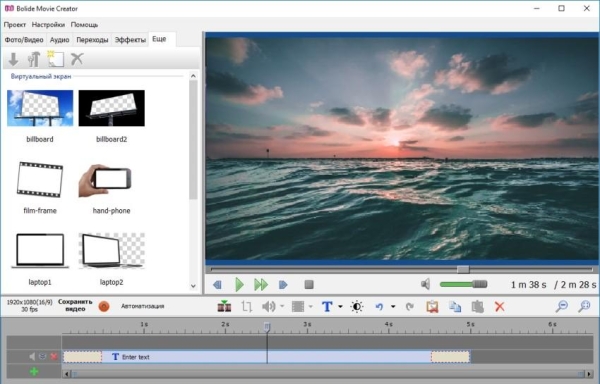Copy the selected clip
600x384 pixels.
(455, 306)
